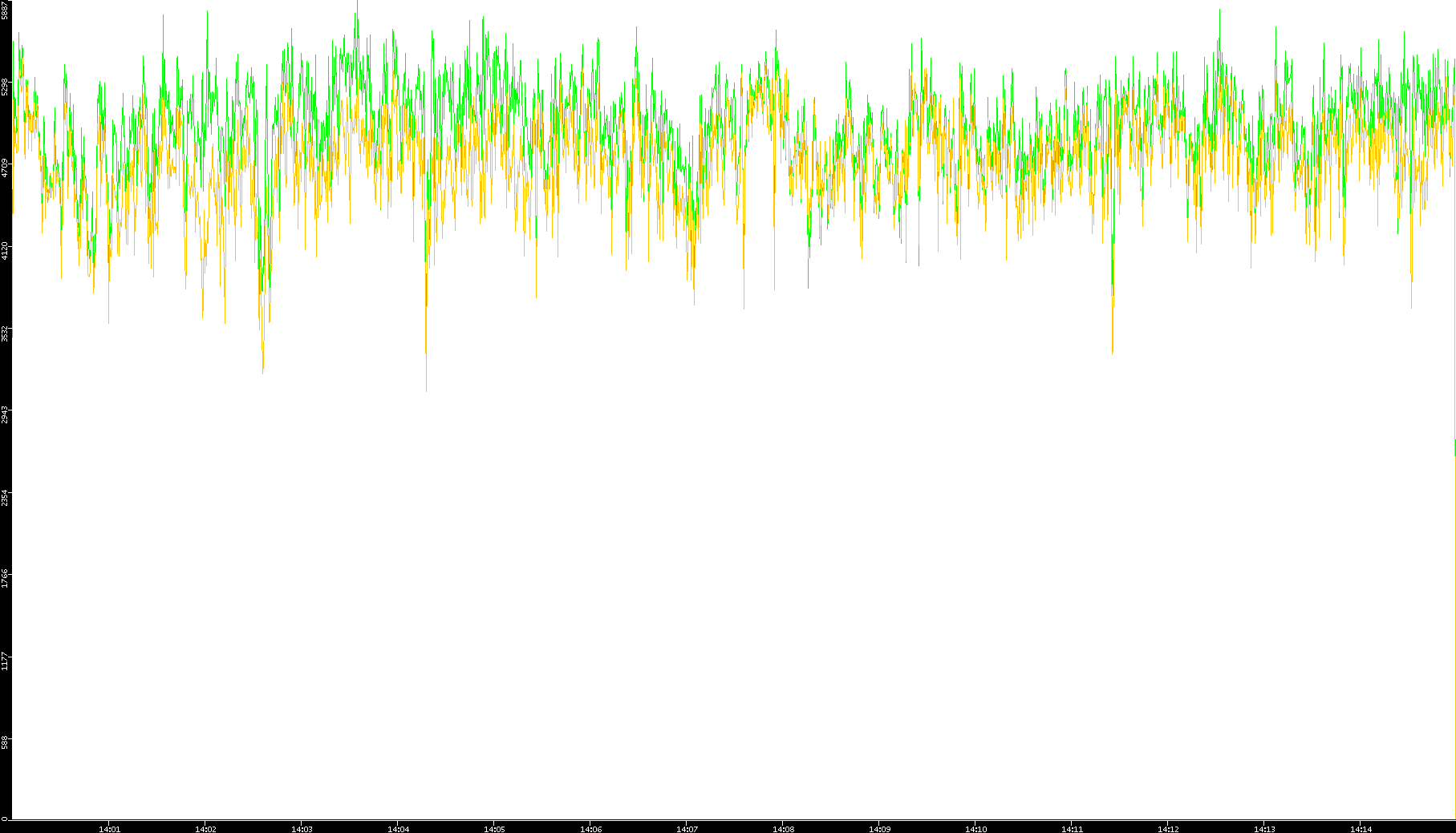Select the 5298 vertical axis label
Image resolution: width=1456 pixels, height=833 pixels.
pyautogui.click(x=5, y=86)
